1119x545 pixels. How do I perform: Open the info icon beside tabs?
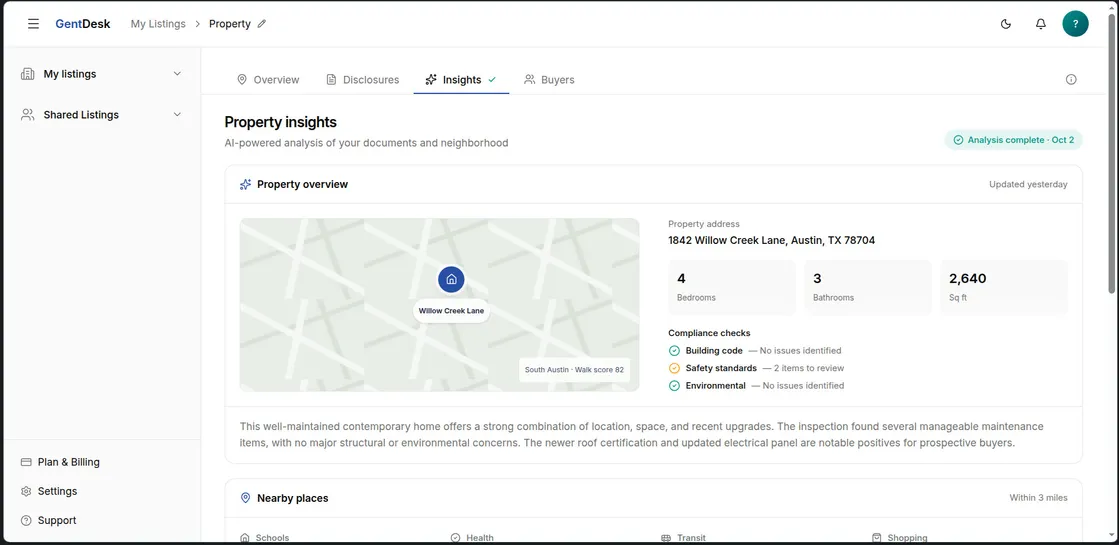pos(1071,79)
